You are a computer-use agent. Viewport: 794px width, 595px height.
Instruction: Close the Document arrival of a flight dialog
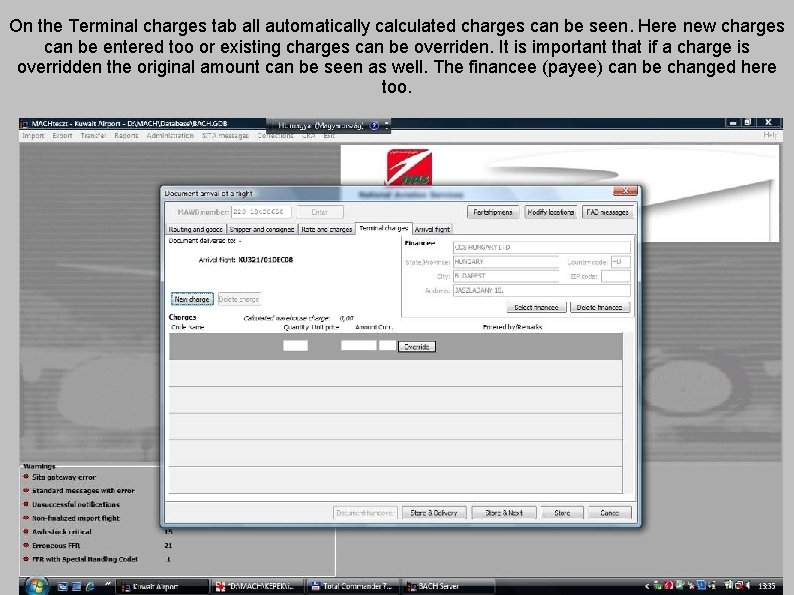[625, 191]
